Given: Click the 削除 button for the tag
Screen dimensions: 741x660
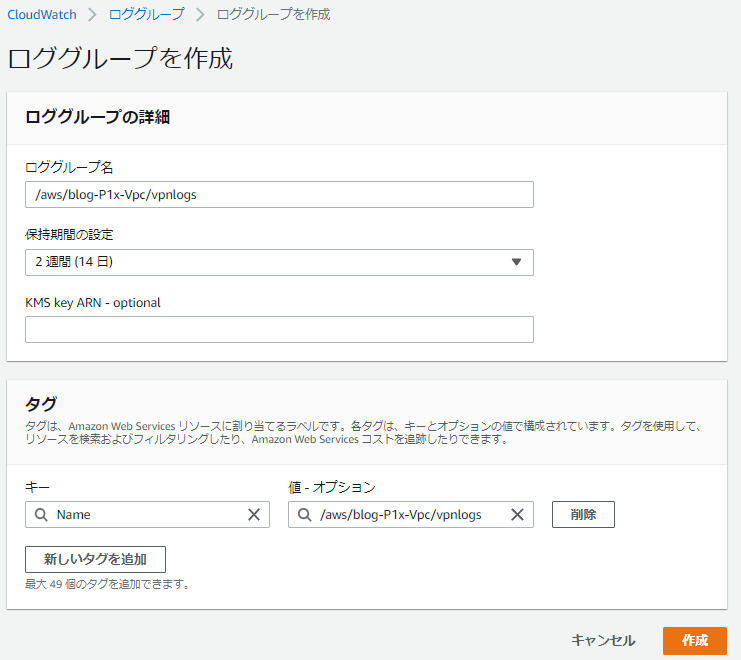Looking at the screenshot, I should coord(583,514).
